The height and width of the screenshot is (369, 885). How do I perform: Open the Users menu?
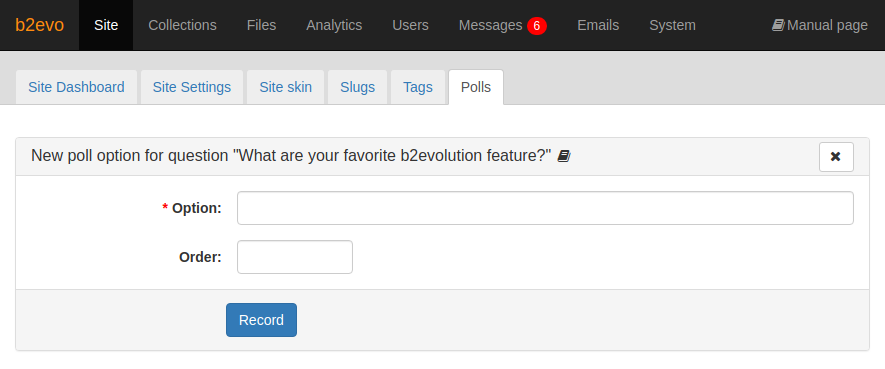point(410,25)
